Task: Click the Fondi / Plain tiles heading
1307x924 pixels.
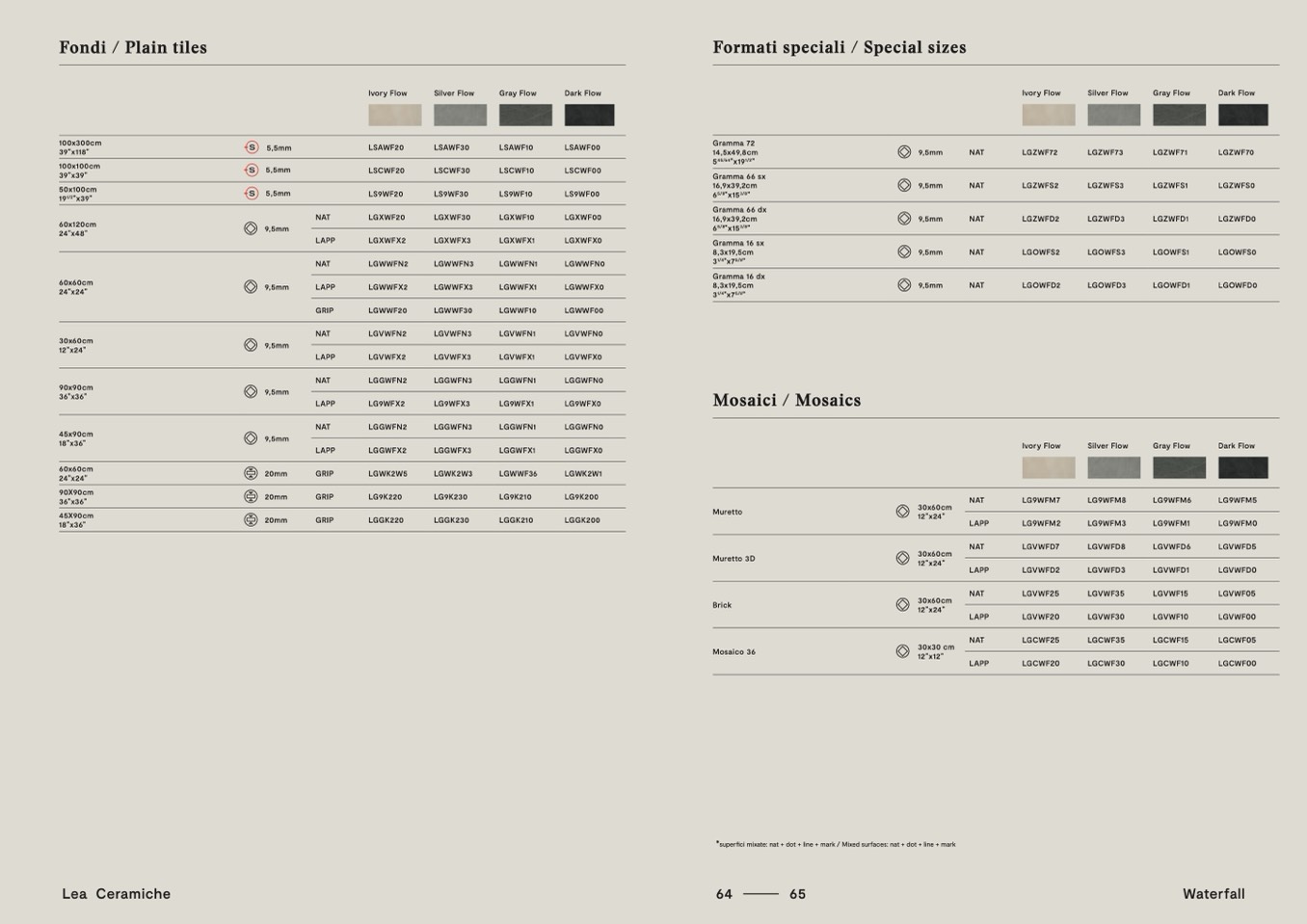Action: coord(133,47)
